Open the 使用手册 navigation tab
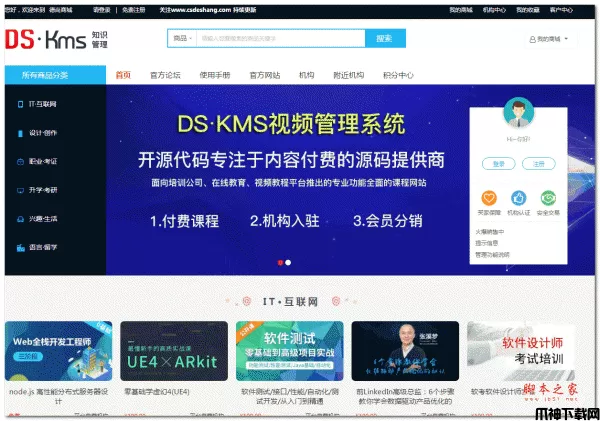 click(x=215, y=75)
